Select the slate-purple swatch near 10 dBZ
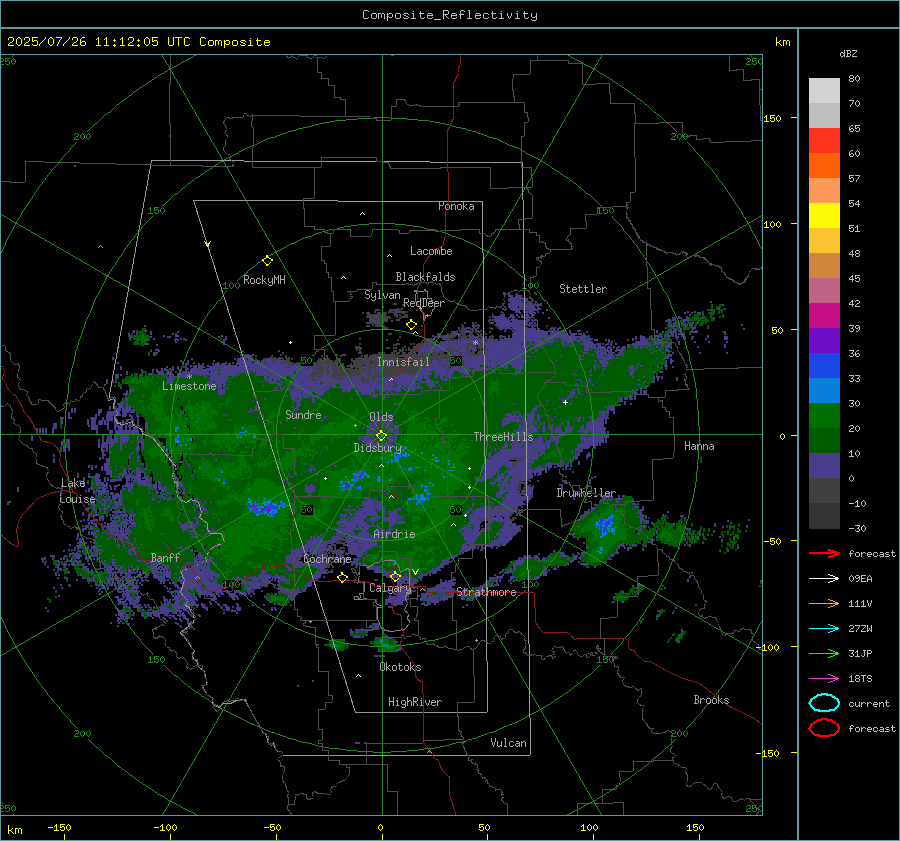Viewport: 900px width, 841px height. [824, 466]
